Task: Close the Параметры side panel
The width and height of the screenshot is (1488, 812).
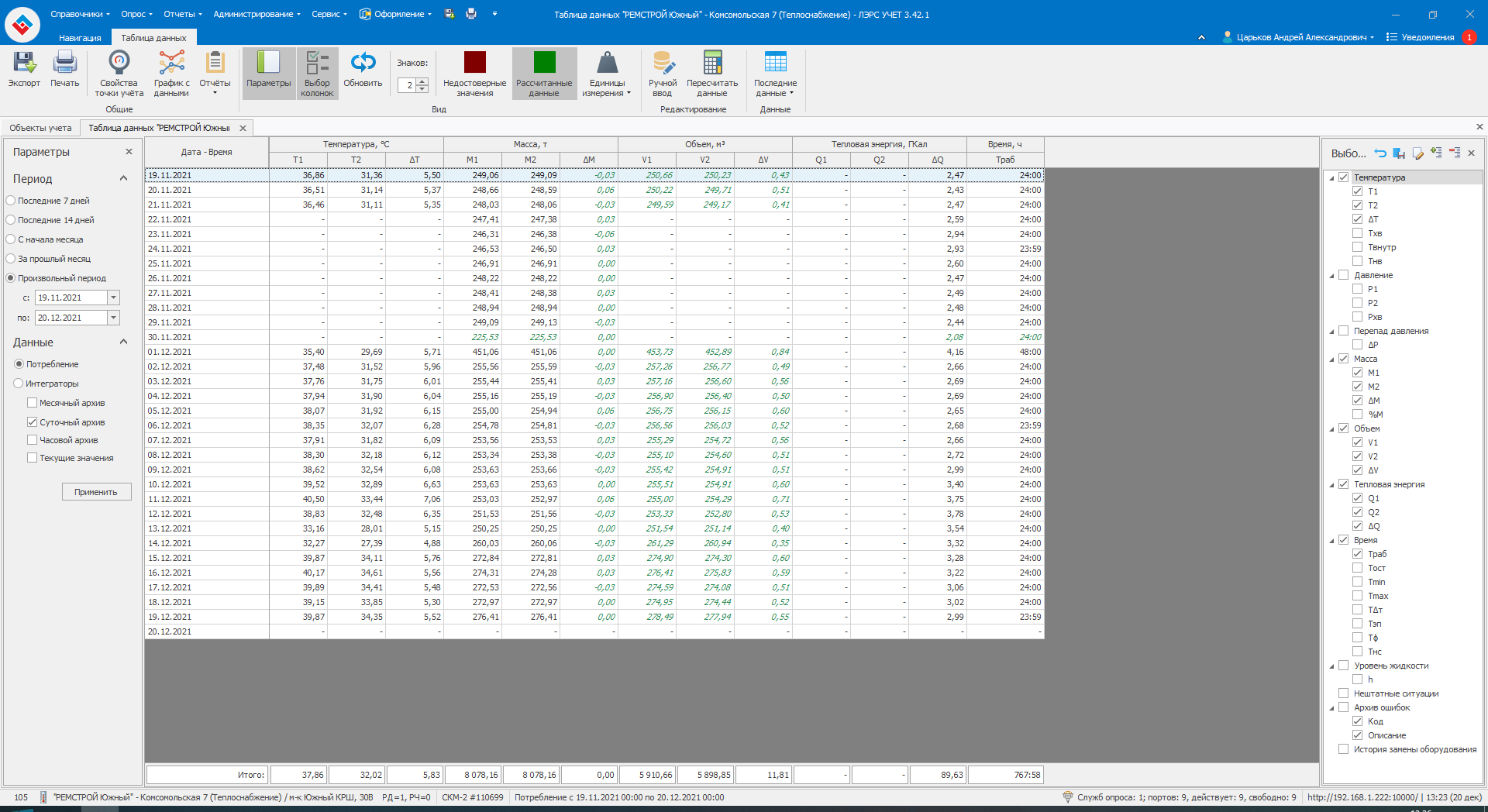Action: coord(129,152)
